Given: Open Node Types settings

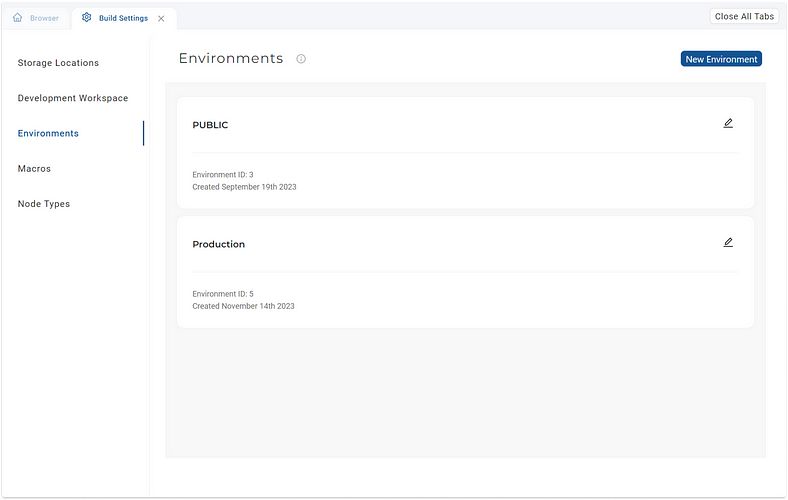Looking at the screenshot, I should (44, 204).
